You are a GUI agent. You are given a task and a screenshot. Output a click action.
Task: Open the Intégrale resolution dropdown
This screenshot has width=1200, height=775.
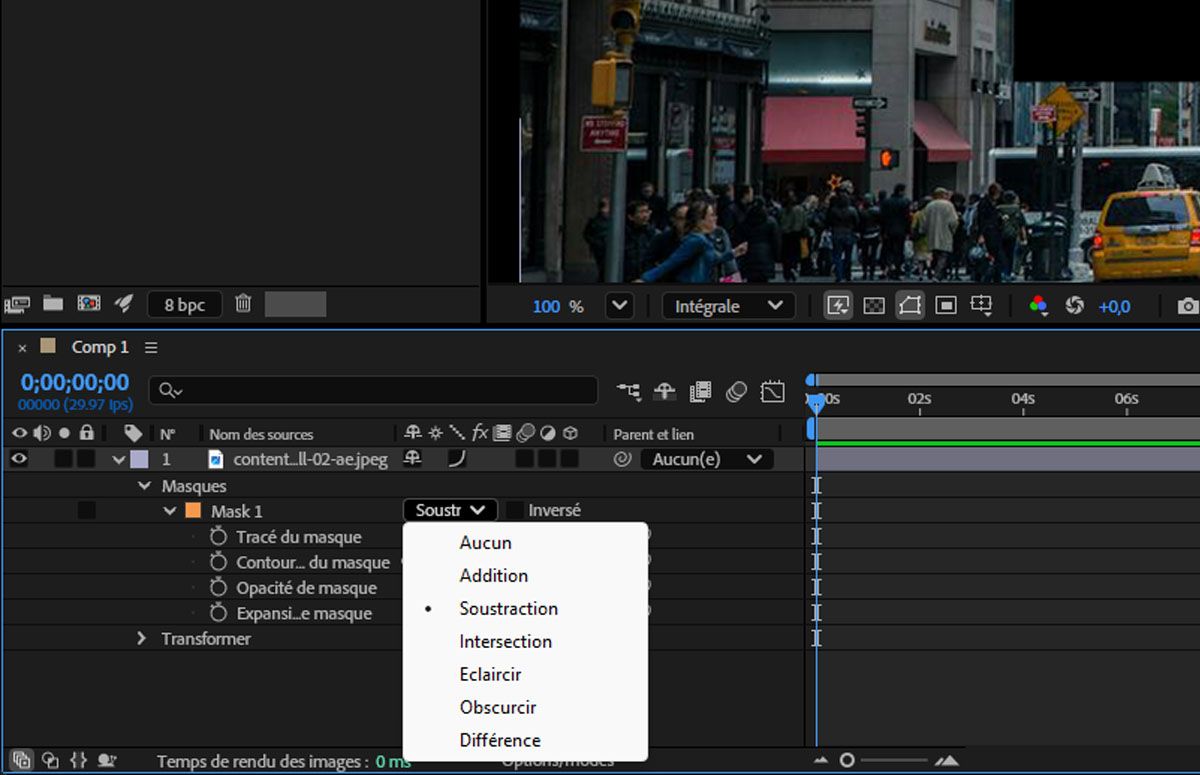pyautogui.click(x=728, y=306)
